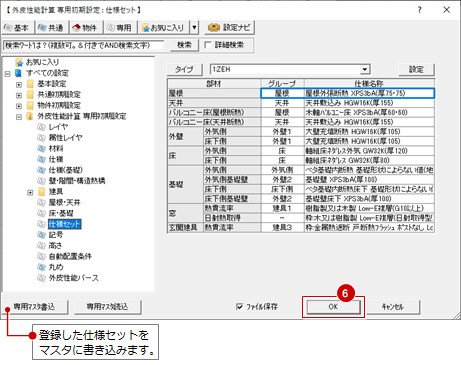Expand the 物件初期設定 folder
Viewport: 461px width, 365px height.
coord(19,106)
